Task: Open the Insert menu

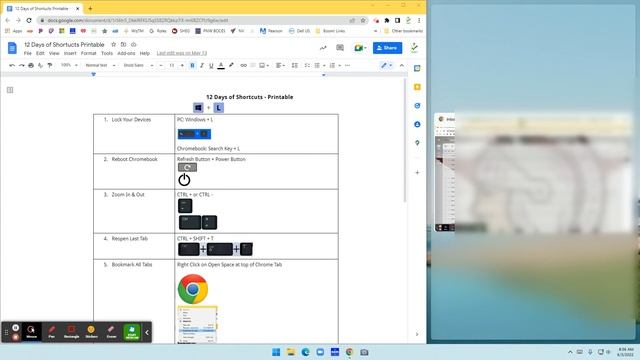Action: tap(70, 53)
